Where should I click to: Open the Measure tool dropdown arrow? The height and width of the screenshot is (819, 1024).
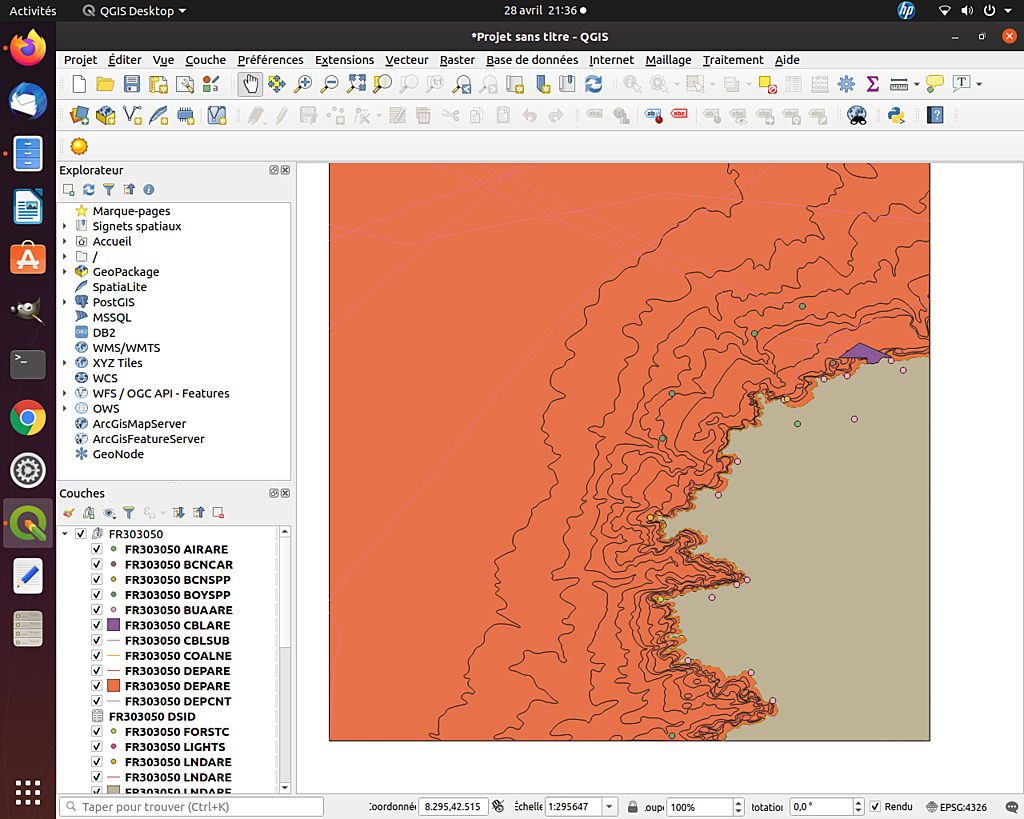(x=916, y=84)
